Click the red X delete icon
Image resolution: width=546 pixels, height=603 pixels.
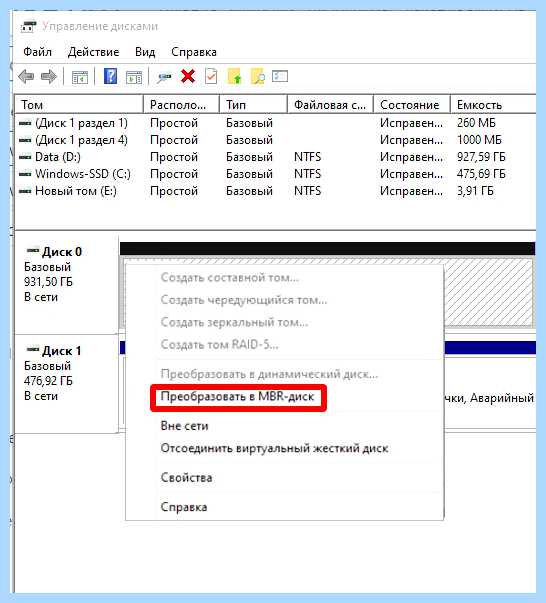point(188,76)
